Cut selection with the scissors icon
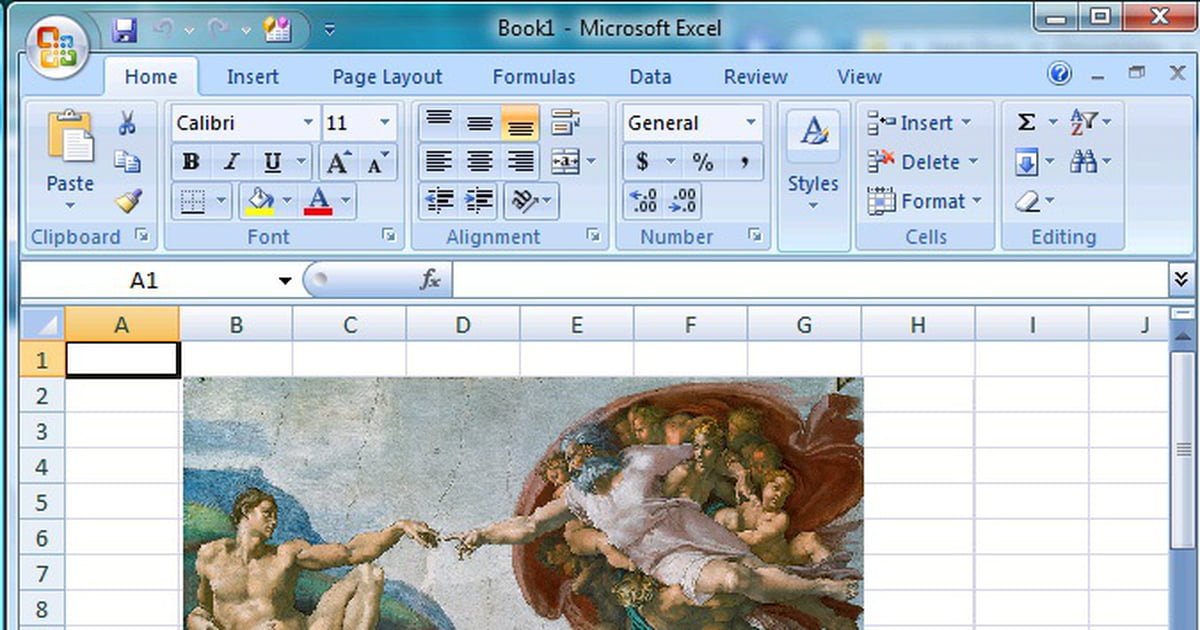This screenshot has height=630, width=1200. (x=127, y=123)
